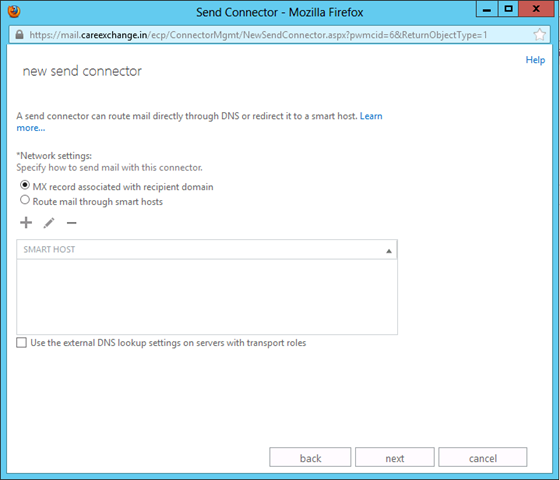Maximize the Firefox window
This screenshot has height=480, width=560.
(509, 9)
